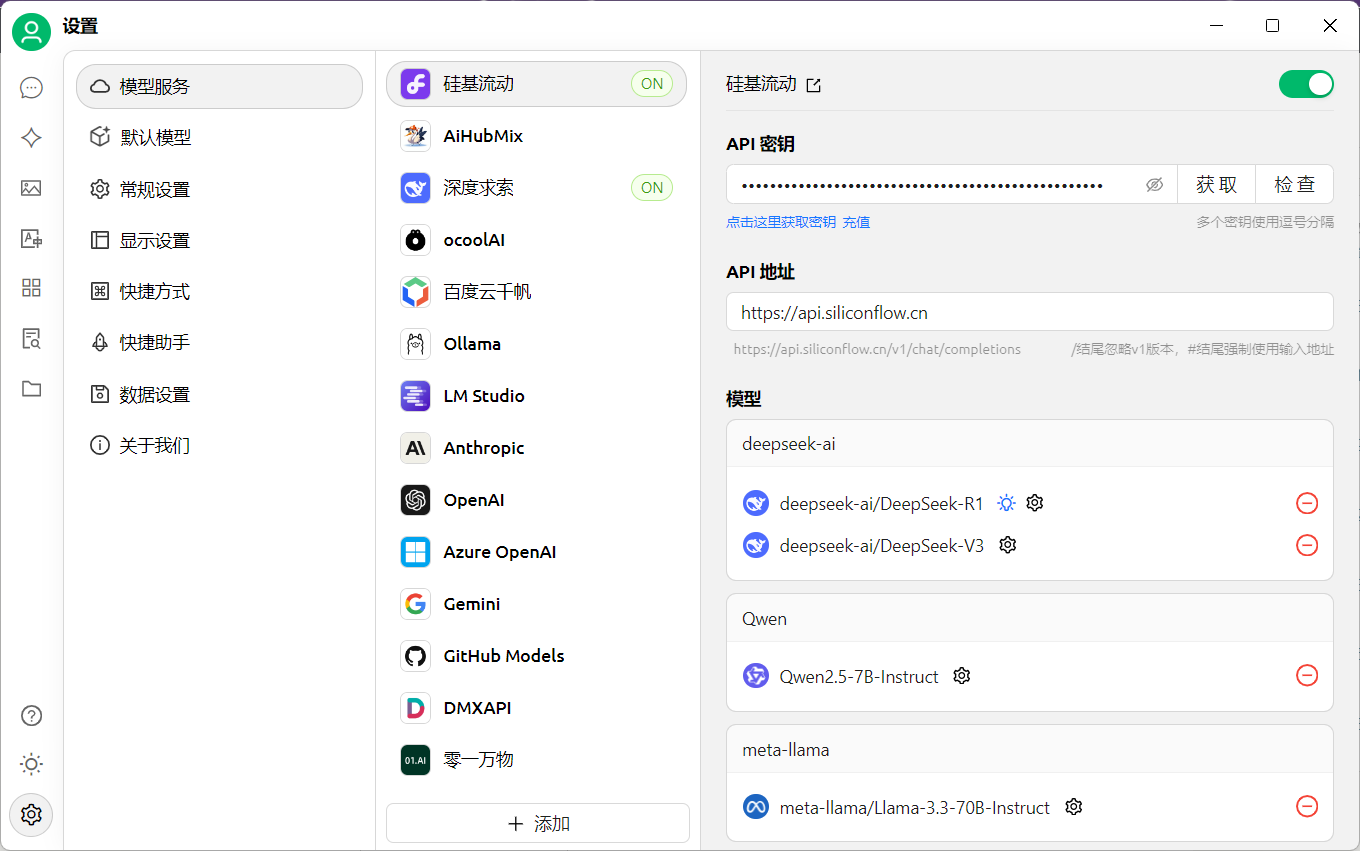This screenshot has width=1360, height=851.
Task: Open the 硅基流动 external link icon
Action: 814,85
